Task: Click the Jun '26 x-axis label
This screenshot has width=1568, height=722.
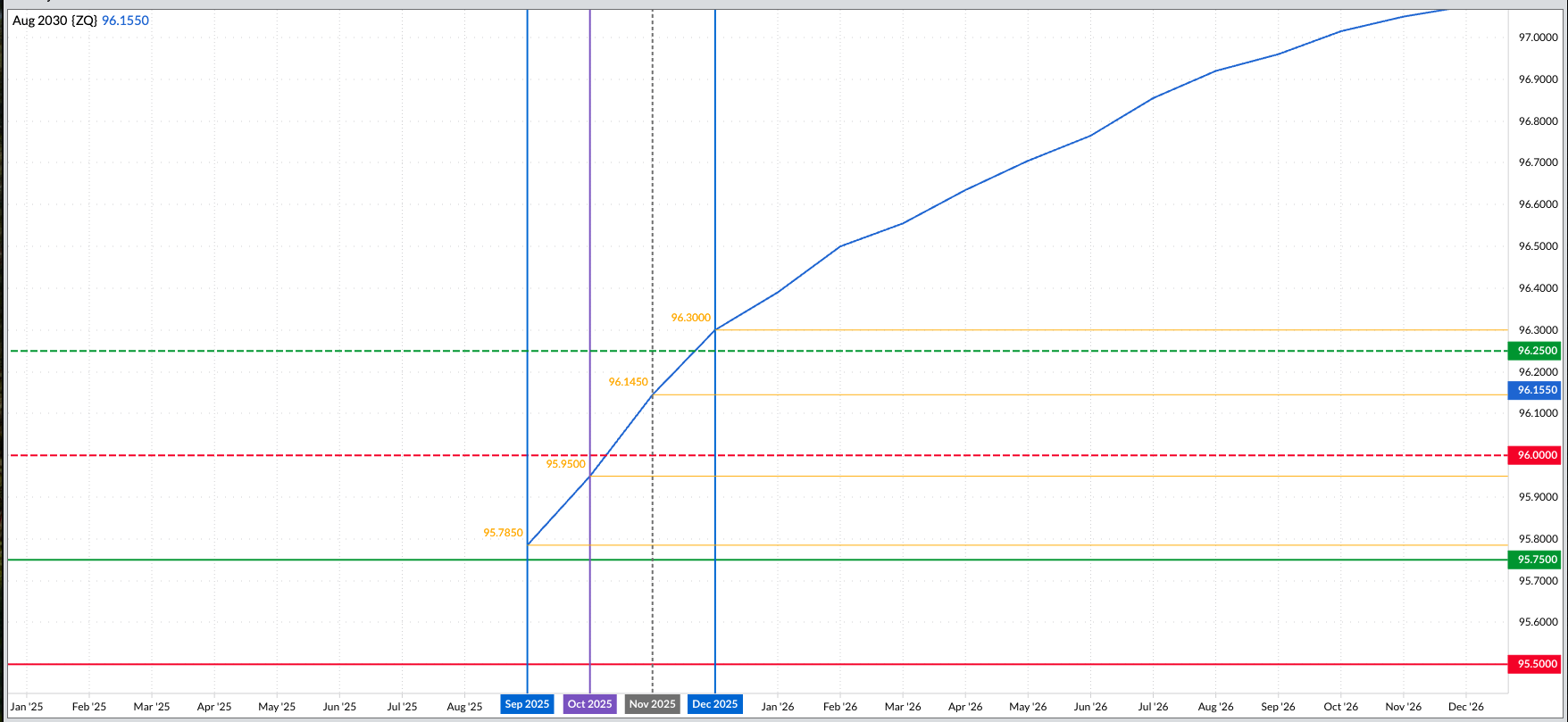Action: pos(1090,707)
